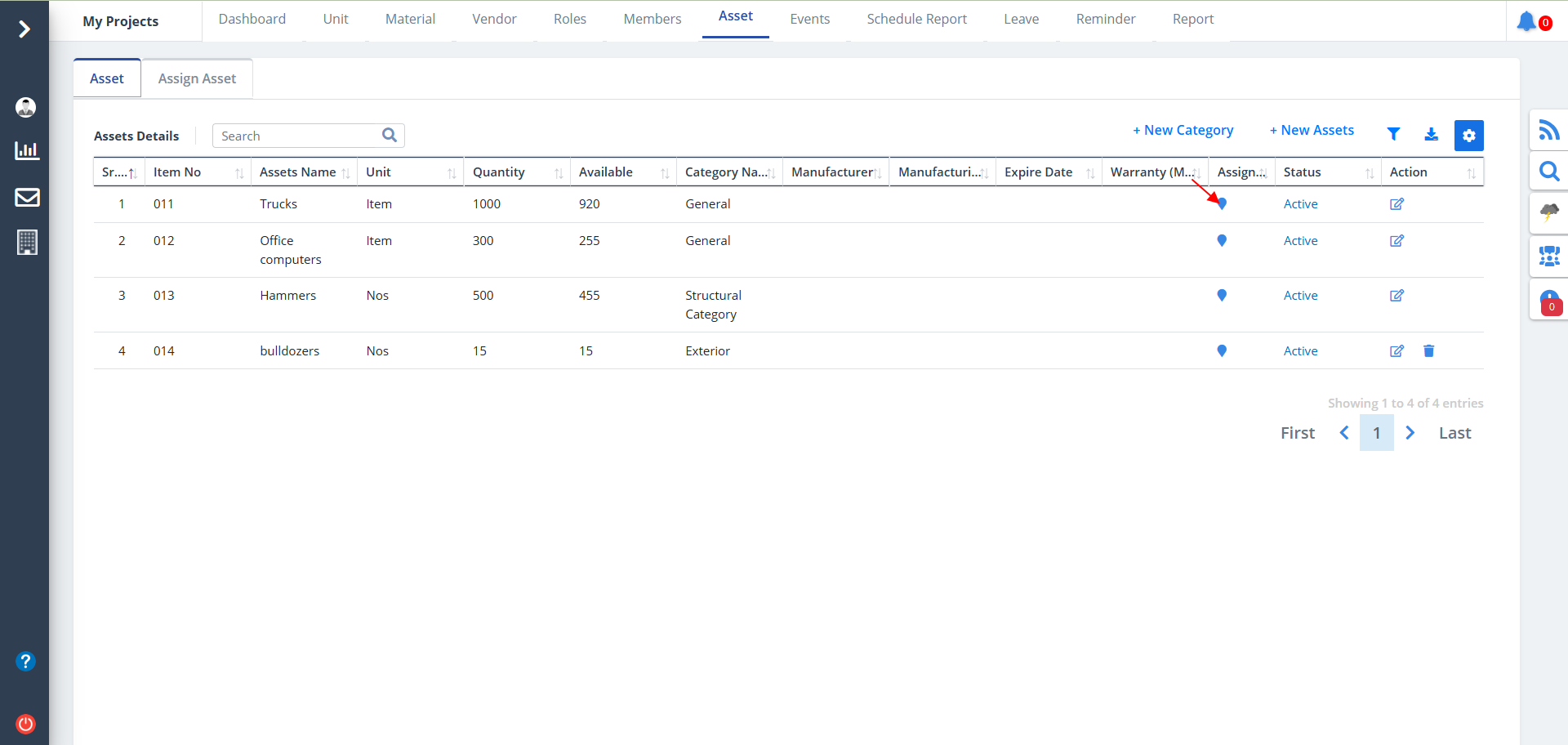
Task: Expand the left sidebar with the arrow
Action: tap(24, 29)
